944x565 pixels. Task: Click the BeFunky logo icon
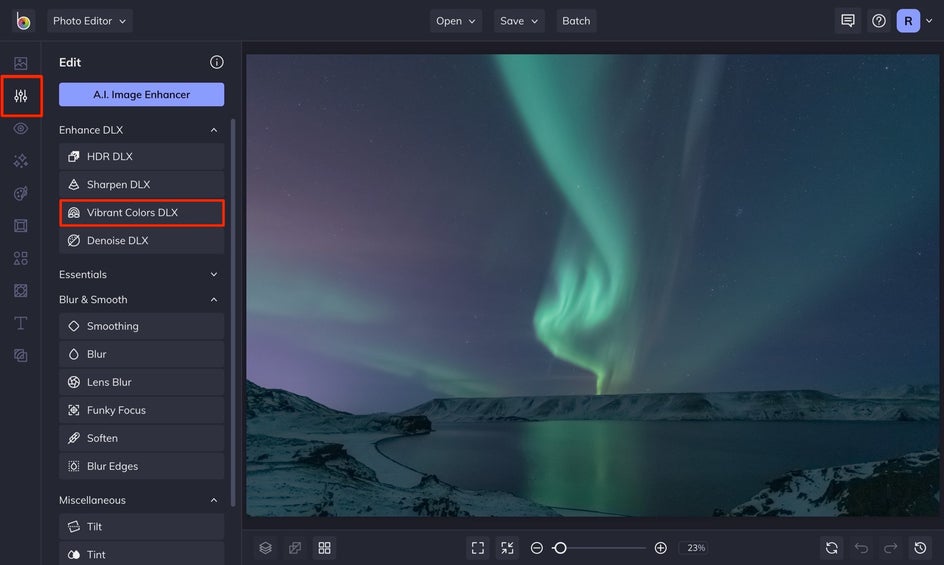23,20
